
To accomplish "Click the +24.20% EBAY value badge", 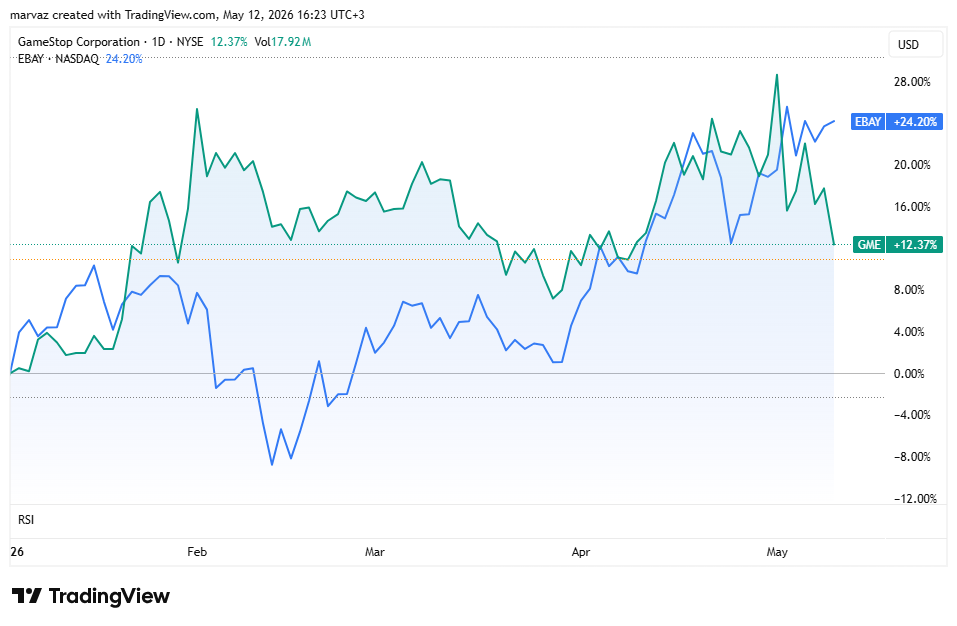I will pyautogui.click(x=914, y=121).
